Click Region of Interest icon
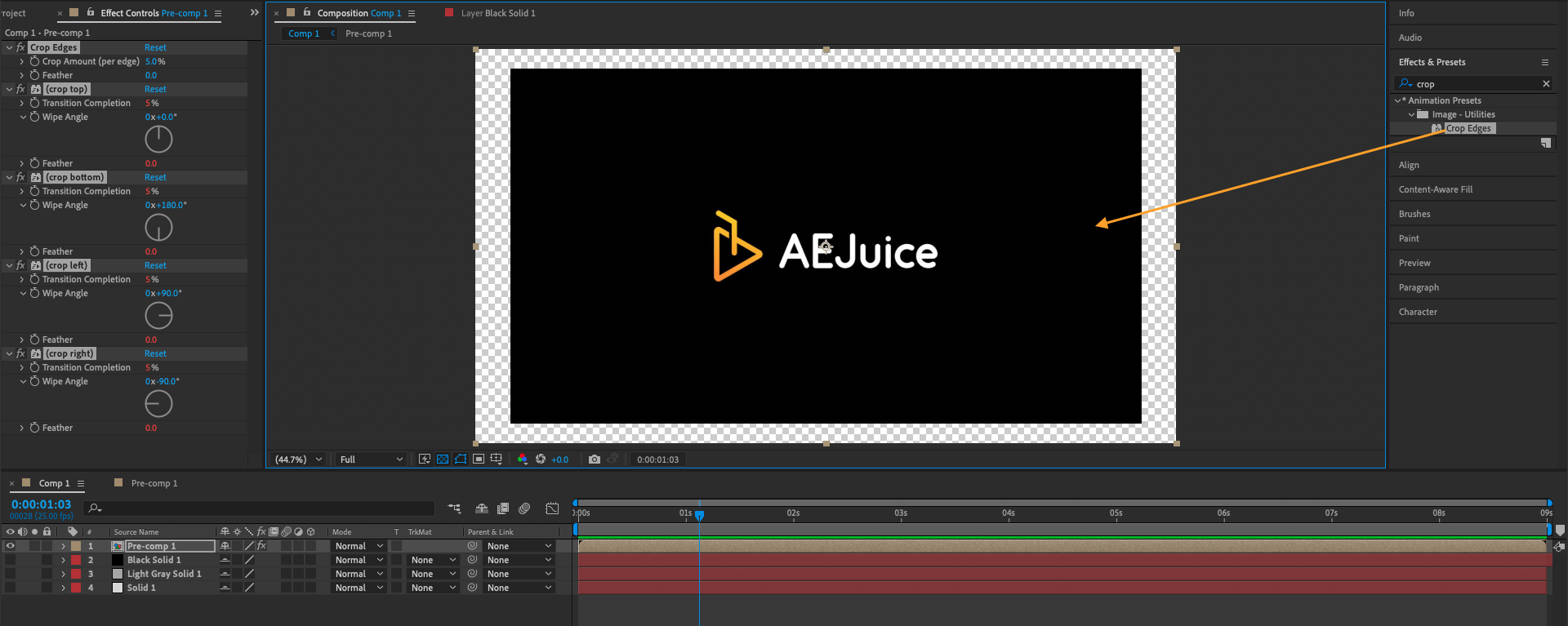This screenshot has width=1568, height=626. pyautogui.click(x=479, y=460)
